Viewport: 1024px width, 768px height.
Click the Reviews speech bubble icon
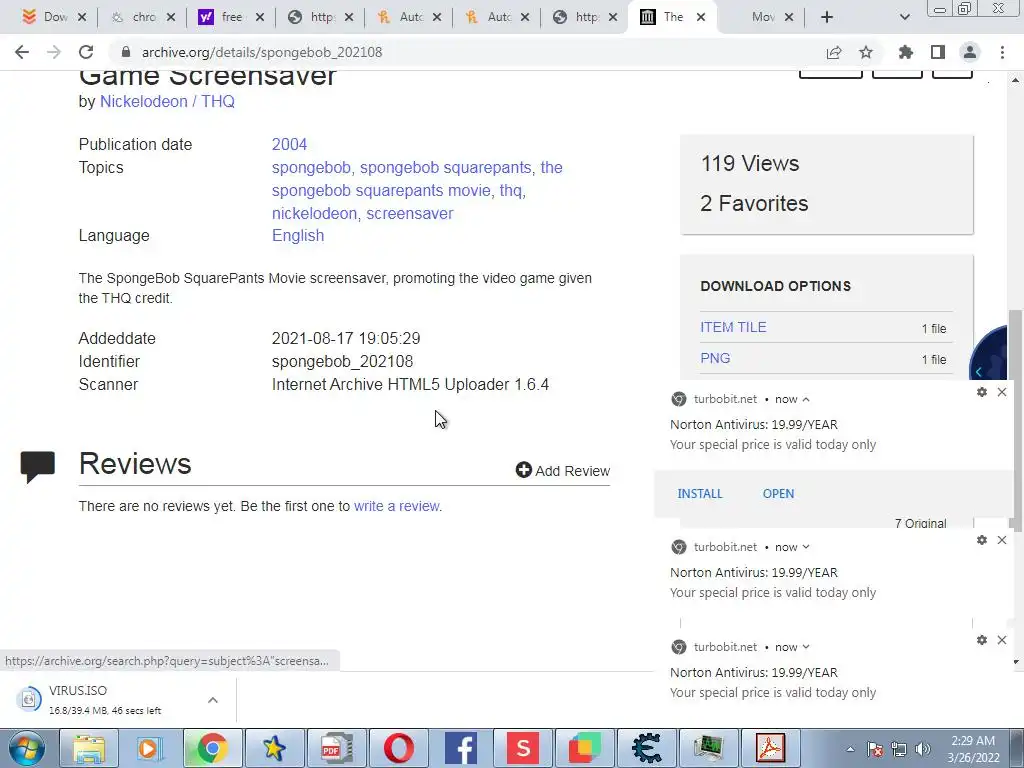[37, 466]
